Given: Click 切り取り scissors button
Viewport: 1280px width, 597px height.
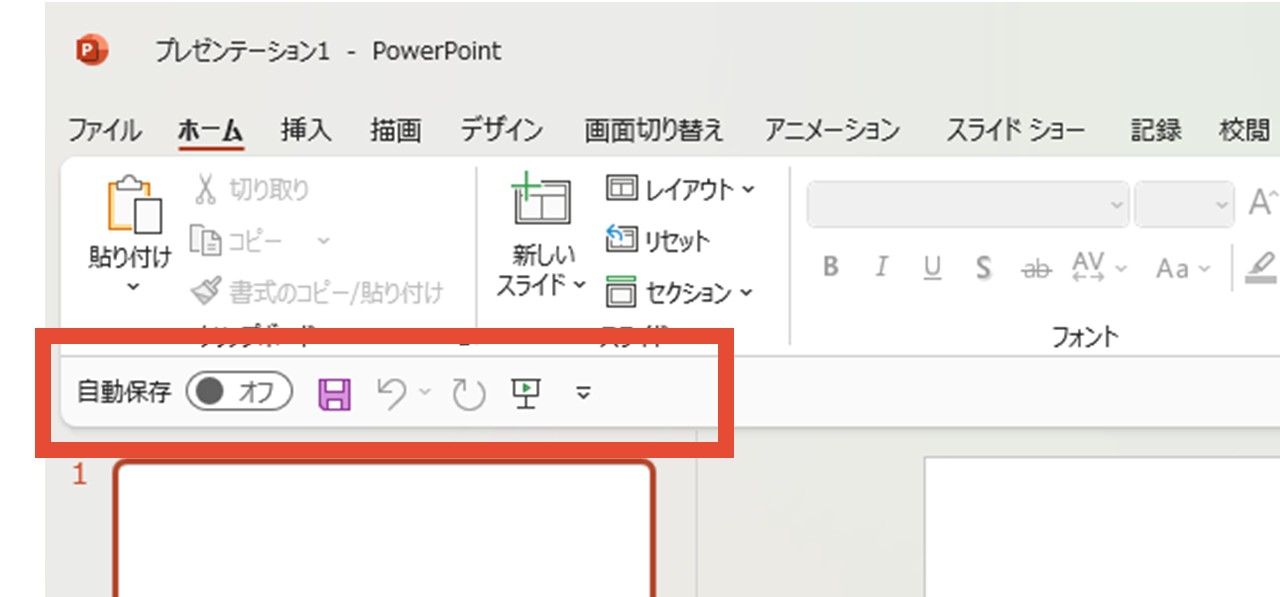Looking at the screenshot, I should point(251,189).
